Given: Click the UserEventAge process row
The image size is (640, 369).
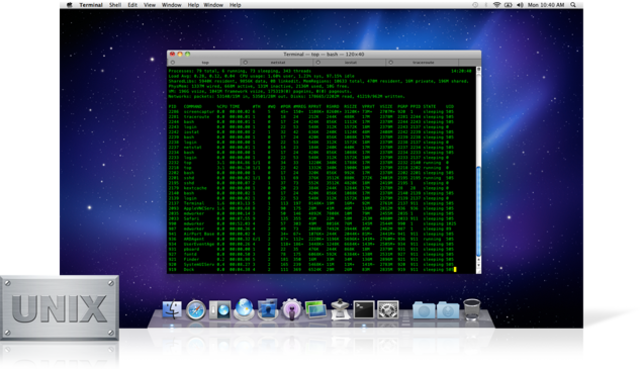Looking at the screenshot, I should 311,244.
